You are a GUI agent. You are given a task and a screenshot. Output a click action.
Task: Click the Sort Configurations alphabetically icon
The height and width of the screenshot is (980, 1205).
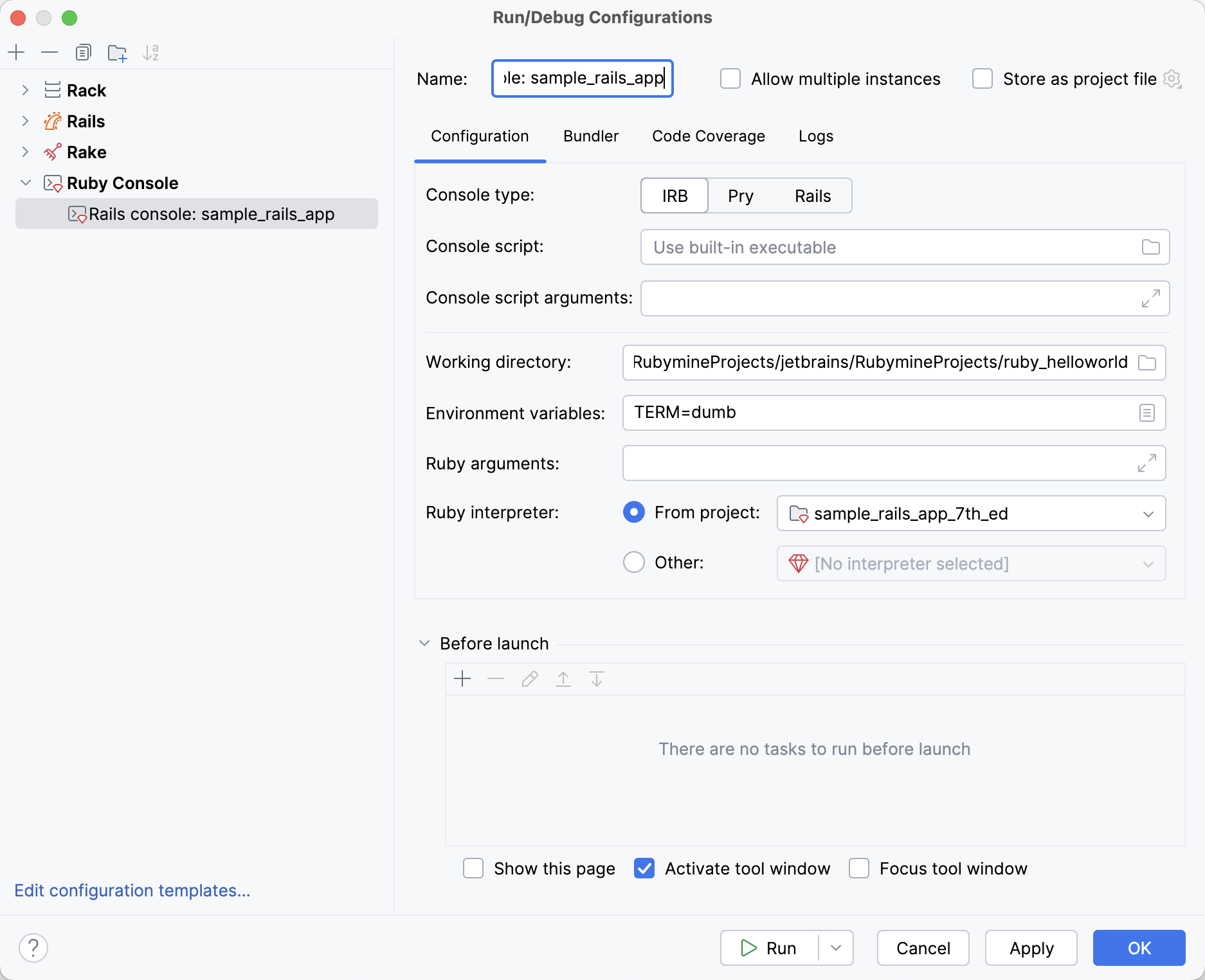(150, 53)
